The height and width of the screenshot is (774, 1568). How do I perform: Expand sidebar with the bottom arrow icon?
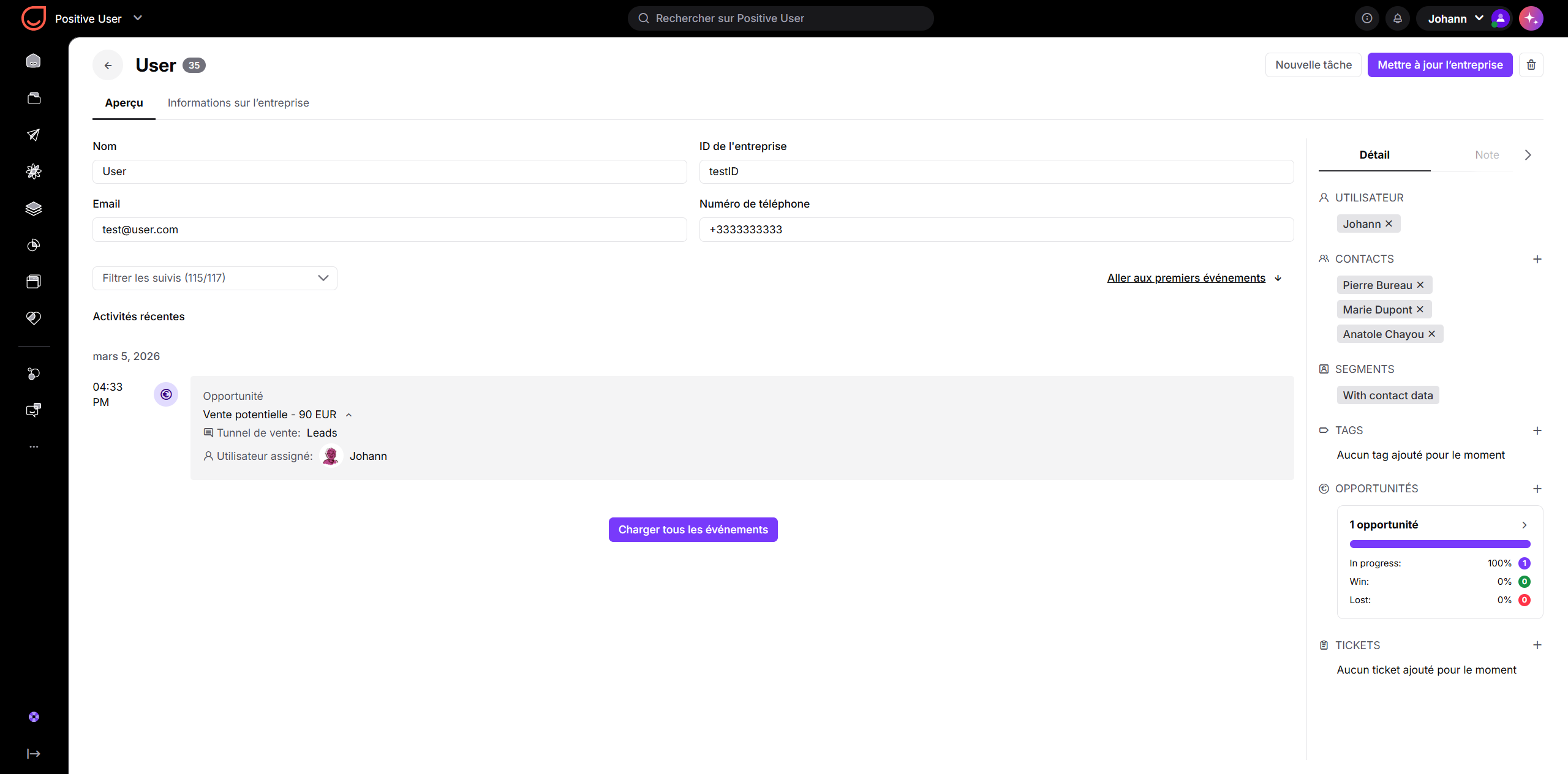coord(34,753)
